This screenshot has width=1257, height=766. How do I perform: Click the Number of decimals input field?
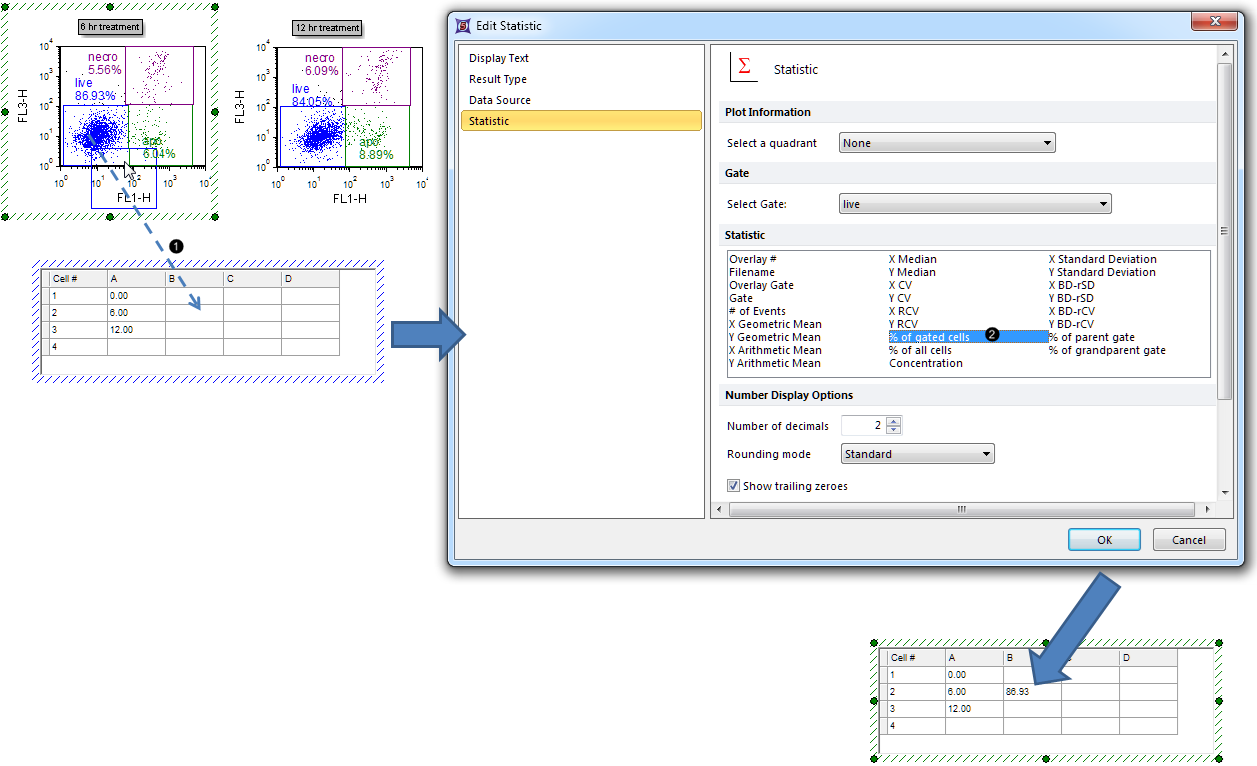click(x=863, y=426)
